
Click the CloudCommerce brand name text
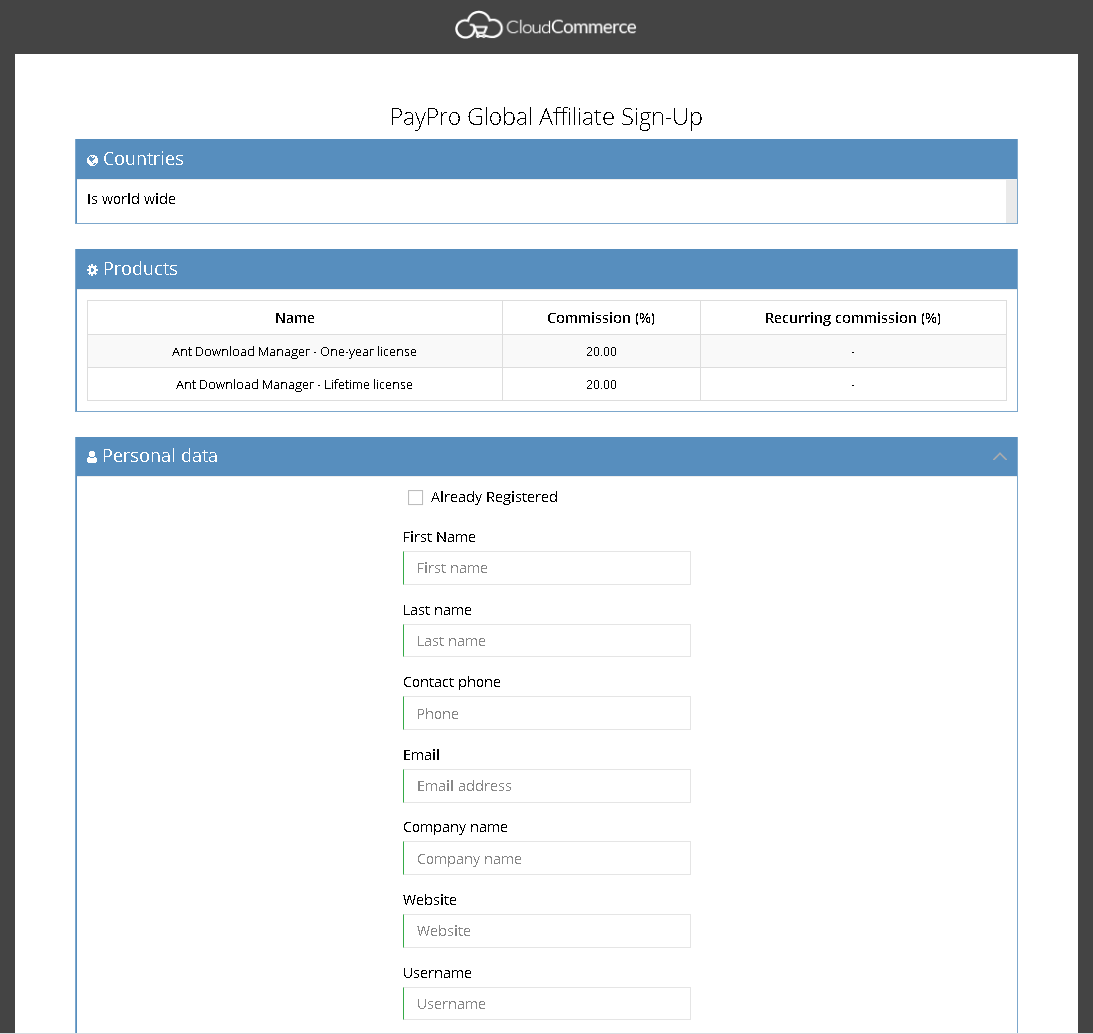pyautogui.click(x=571, y=27)
